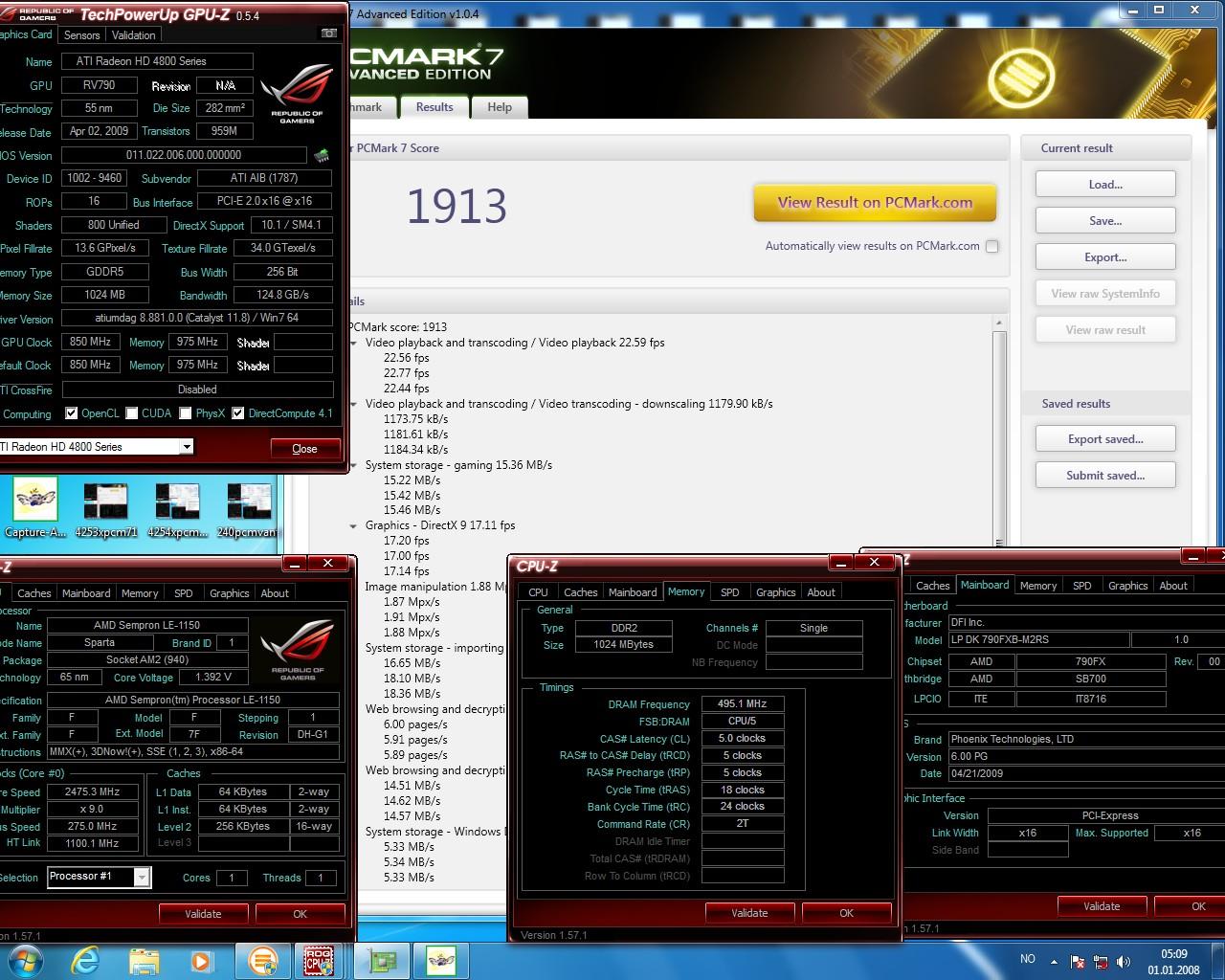Open Graphics tab in left CPU-Z window
Screen dimensions: 1225x980
[230, 593]
